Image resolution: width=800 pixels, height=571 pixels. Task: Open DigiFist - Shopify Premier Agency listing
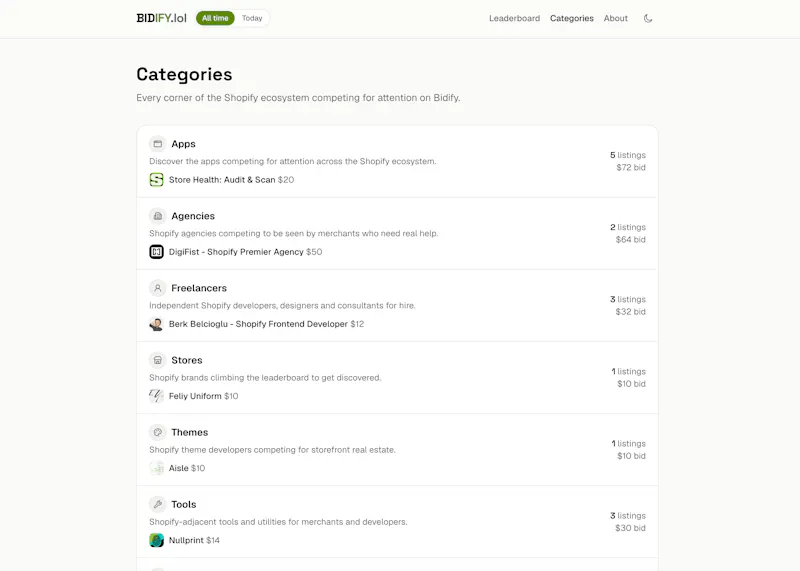(245, 252)
